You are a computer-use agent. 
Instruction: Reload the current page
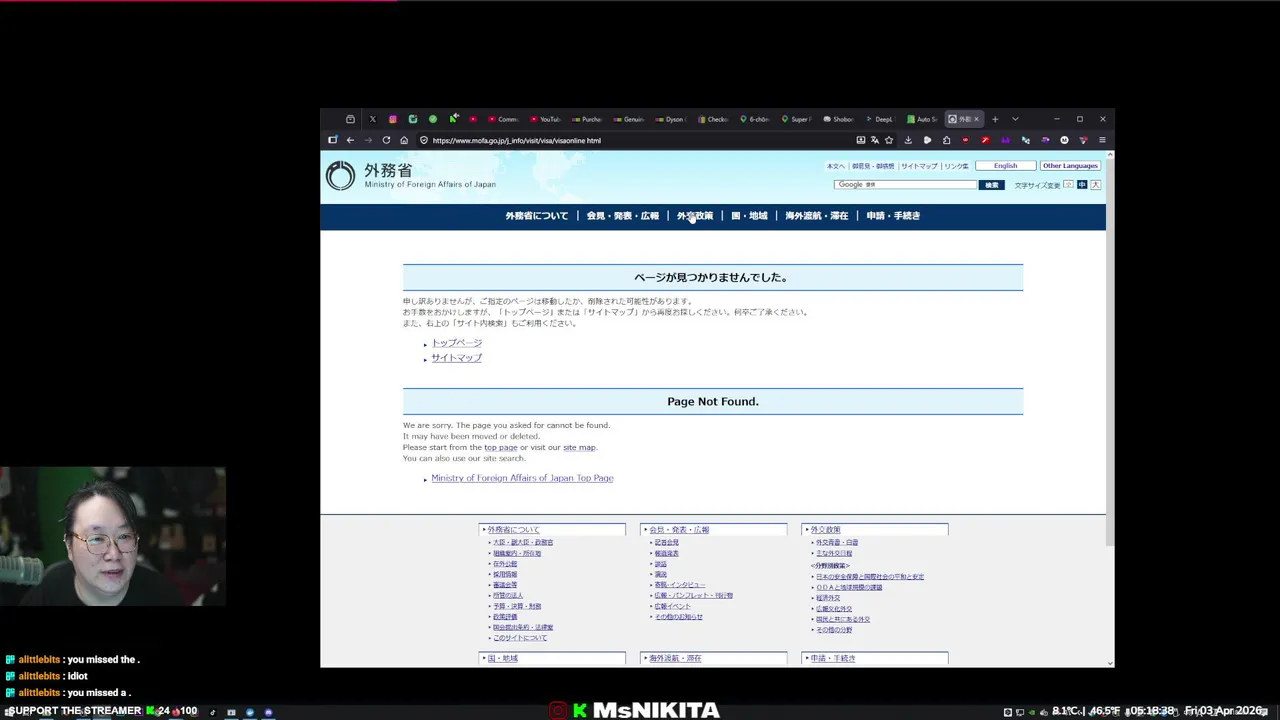click(x=386, y=140)
